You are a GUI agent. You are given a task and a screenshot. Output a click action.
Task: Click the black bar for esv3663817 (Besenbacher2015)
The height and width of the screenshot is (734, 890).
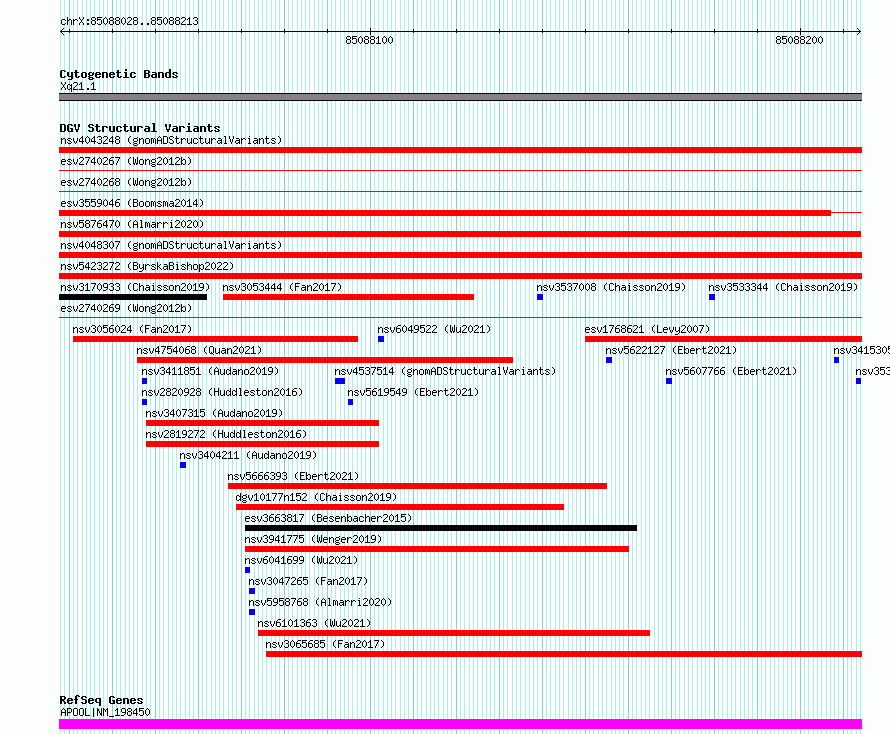click(441, 528)
